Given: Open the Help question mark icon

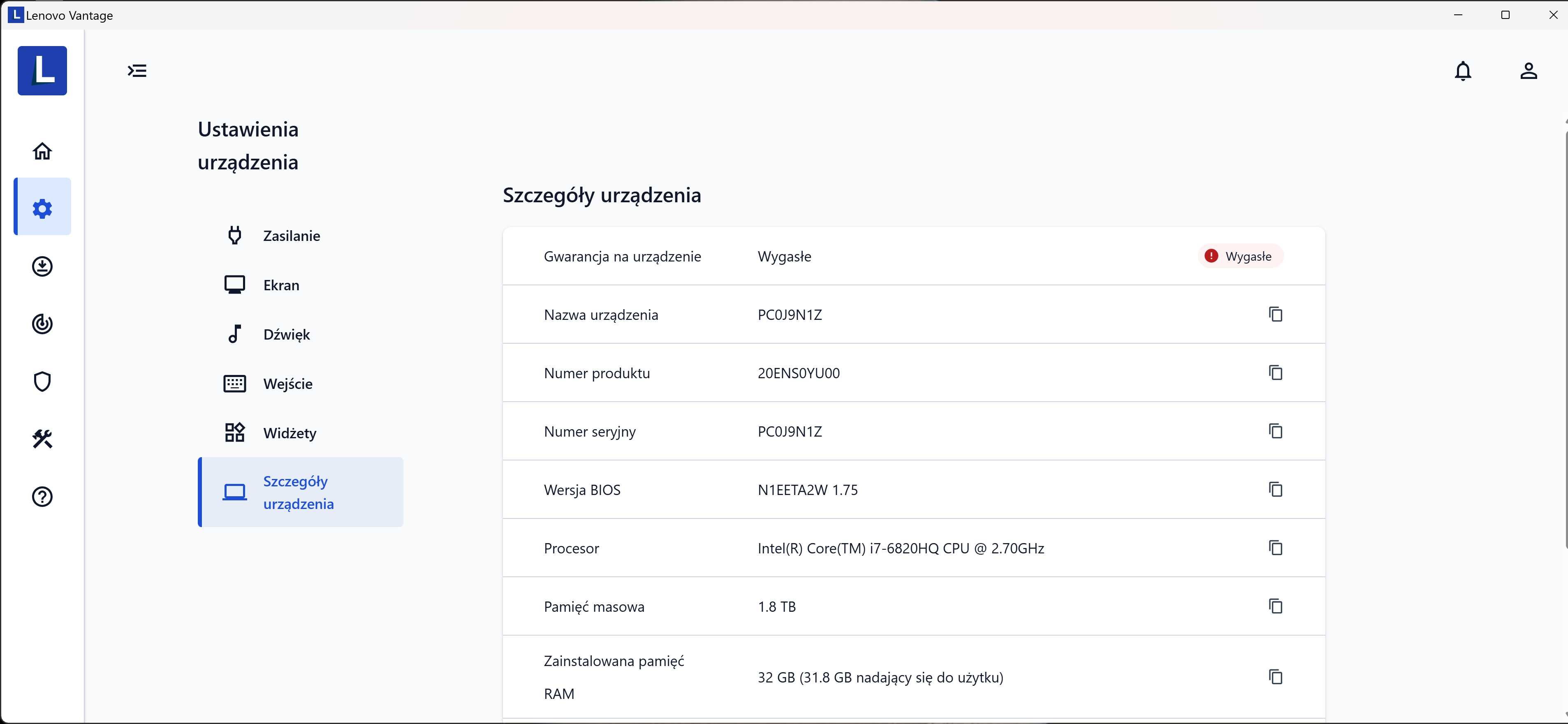Looking at the screenshot, I should (42, 497).
